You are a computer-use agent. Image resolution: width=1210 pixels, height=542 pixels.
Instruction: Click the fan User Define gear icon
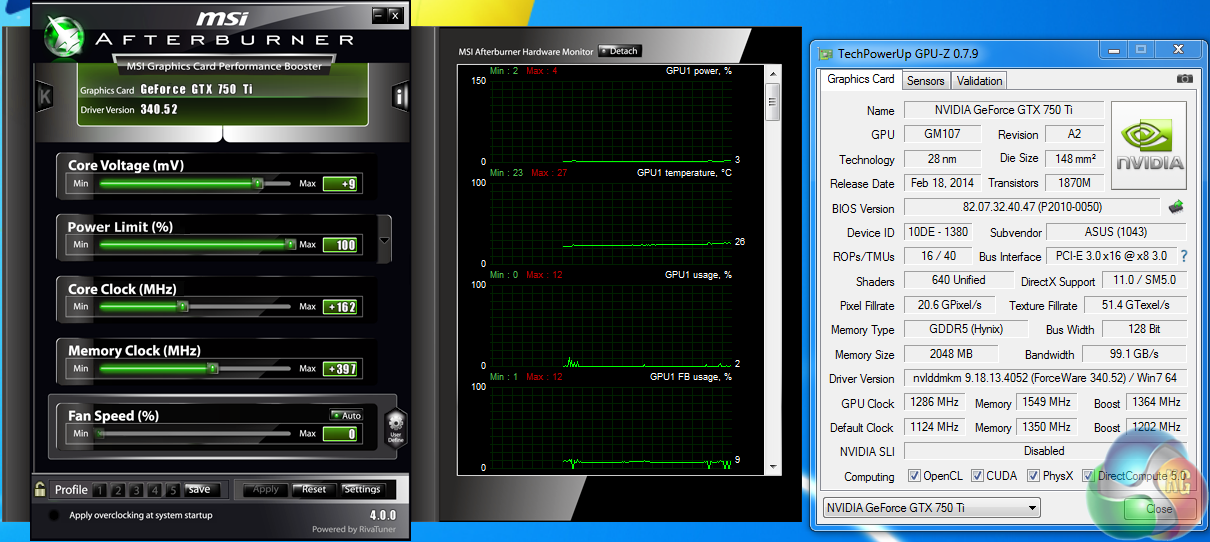click(x=396, y=427)
